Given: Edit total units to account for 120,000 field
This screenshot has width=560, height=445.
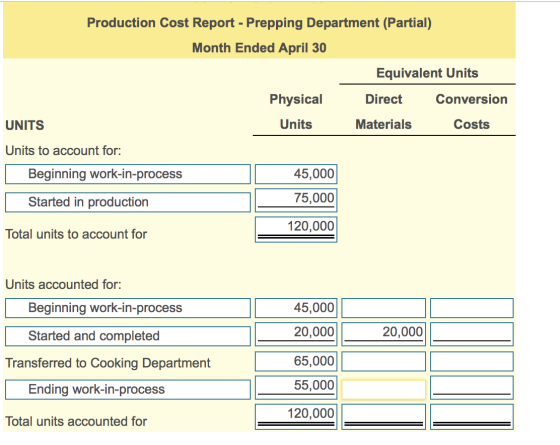Looking at the screenshot, I should pyautogui.click(x=296, y=229).
